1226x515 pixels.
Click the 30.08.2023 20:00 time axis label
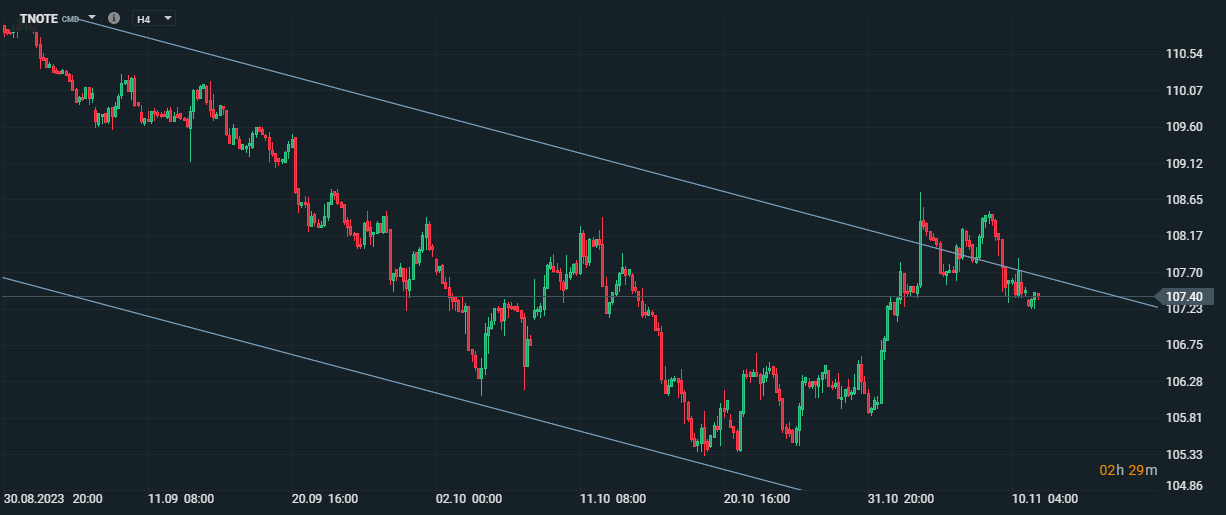click(51, 498)
